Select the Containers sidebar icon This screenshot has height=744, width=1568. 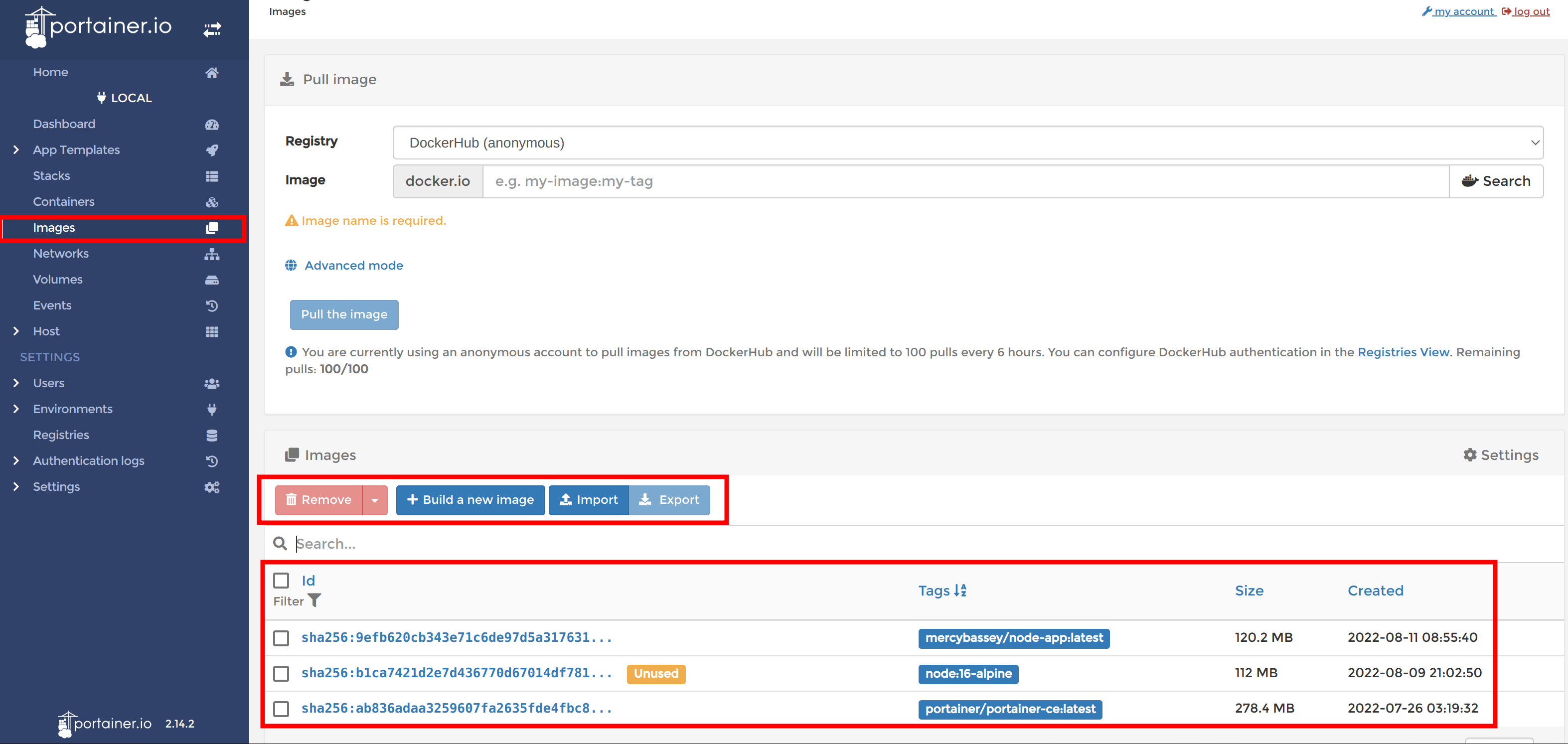tap(211, 201)
